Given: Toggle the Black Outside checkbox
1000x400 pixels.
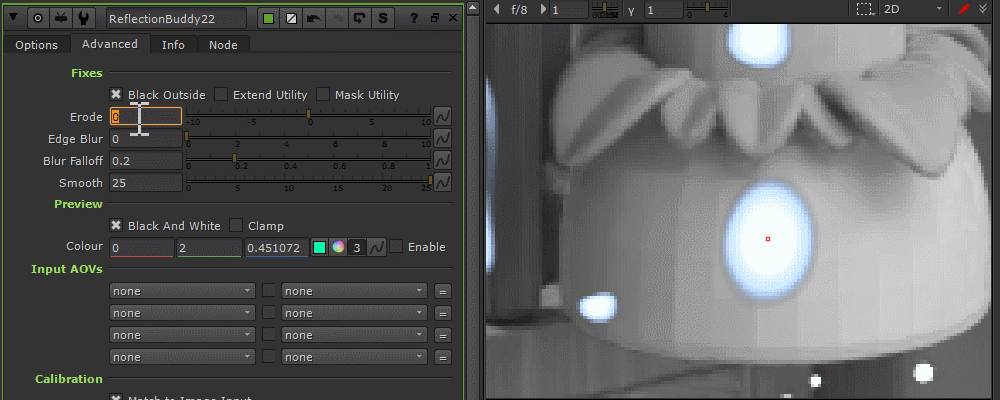Looking at the screenshot, I should point(116,94).
